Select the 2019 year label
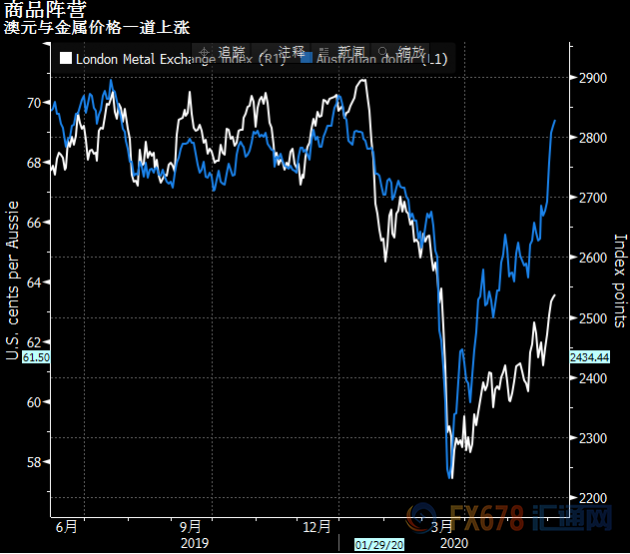This screenshot has width=630, height=554. click(x=193, y=541)
